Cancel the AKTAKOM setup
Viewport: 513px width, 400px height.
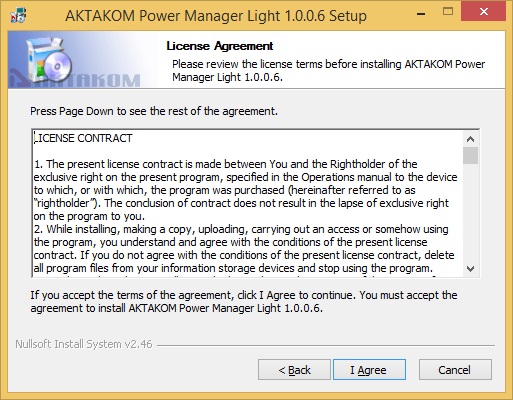coord(455,370)
